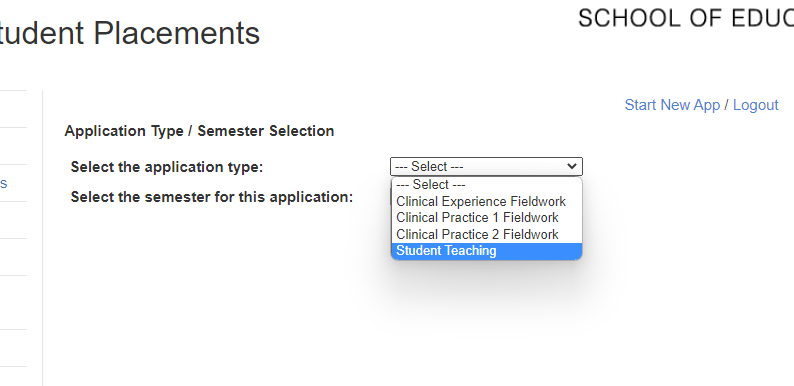Select Clinical Experience Fieldwork option

[x=487, y=201]
